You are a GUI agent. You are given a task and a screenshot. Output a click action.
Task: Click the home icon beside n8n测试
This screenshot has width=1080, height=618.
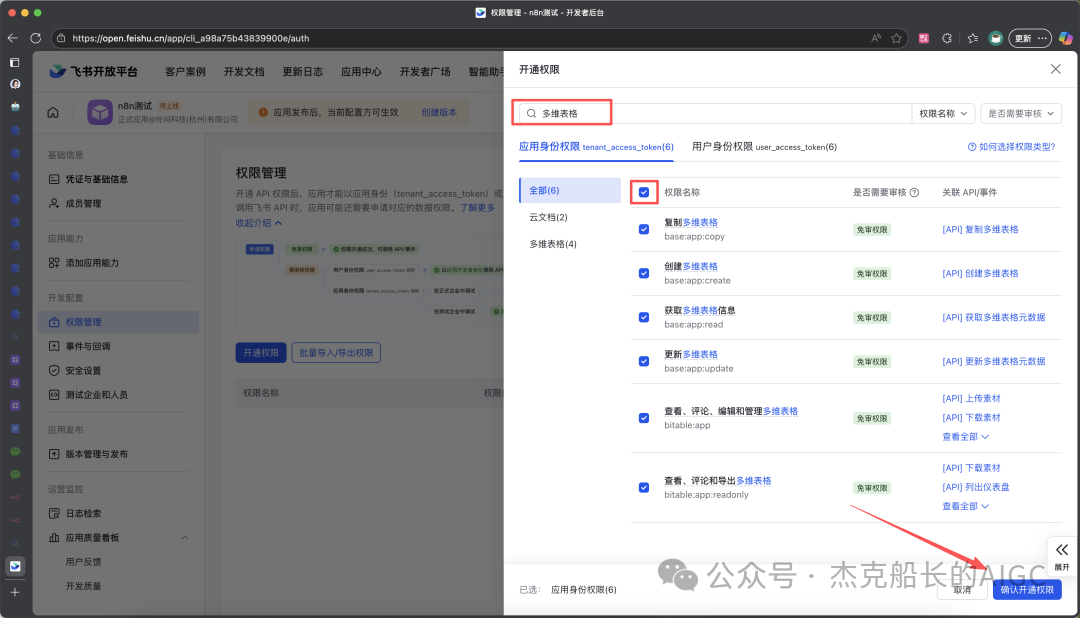tap(53, 112)
